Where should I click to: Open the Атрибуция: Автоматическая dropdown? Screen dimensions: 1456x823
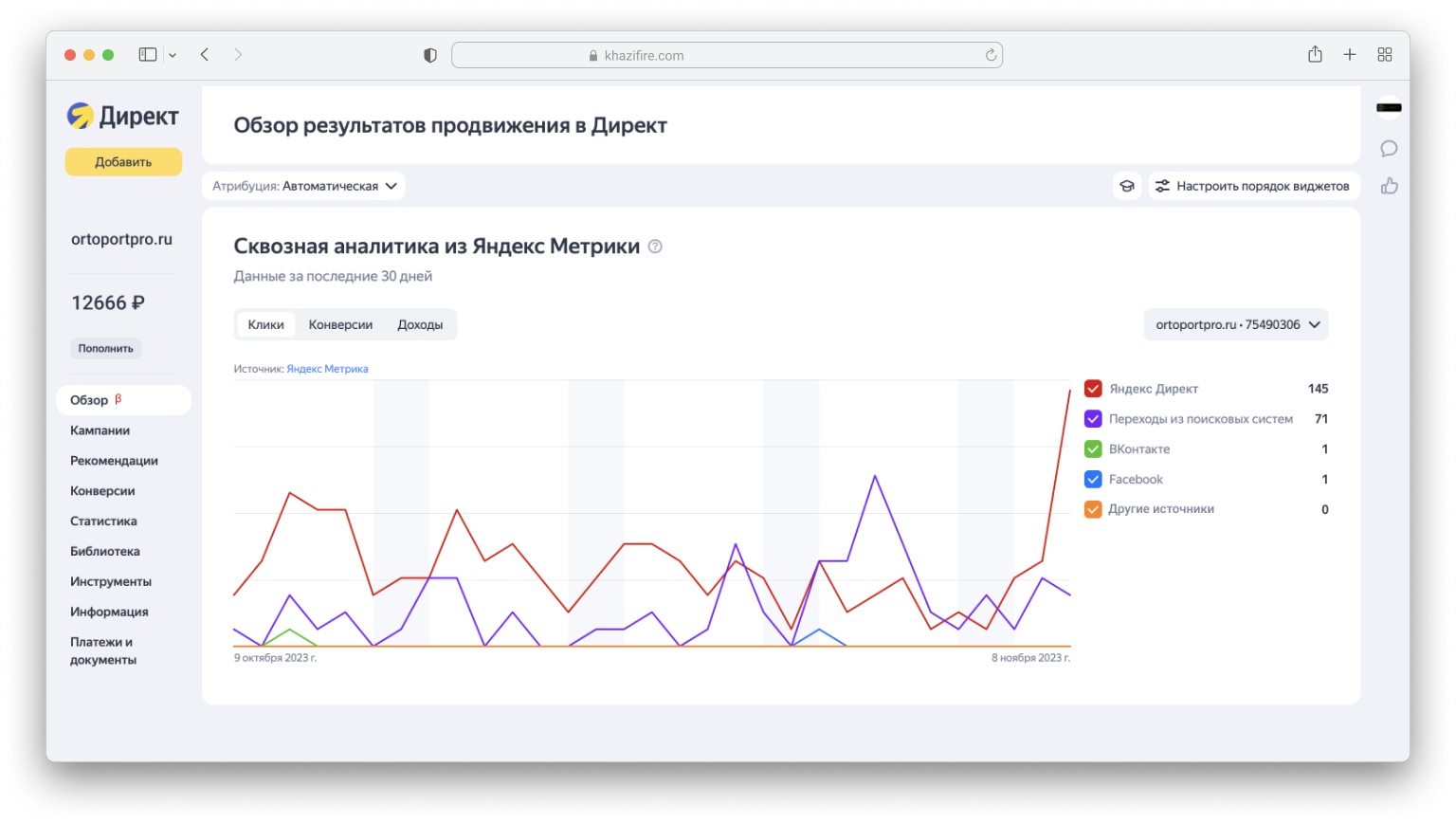[303, 186]
